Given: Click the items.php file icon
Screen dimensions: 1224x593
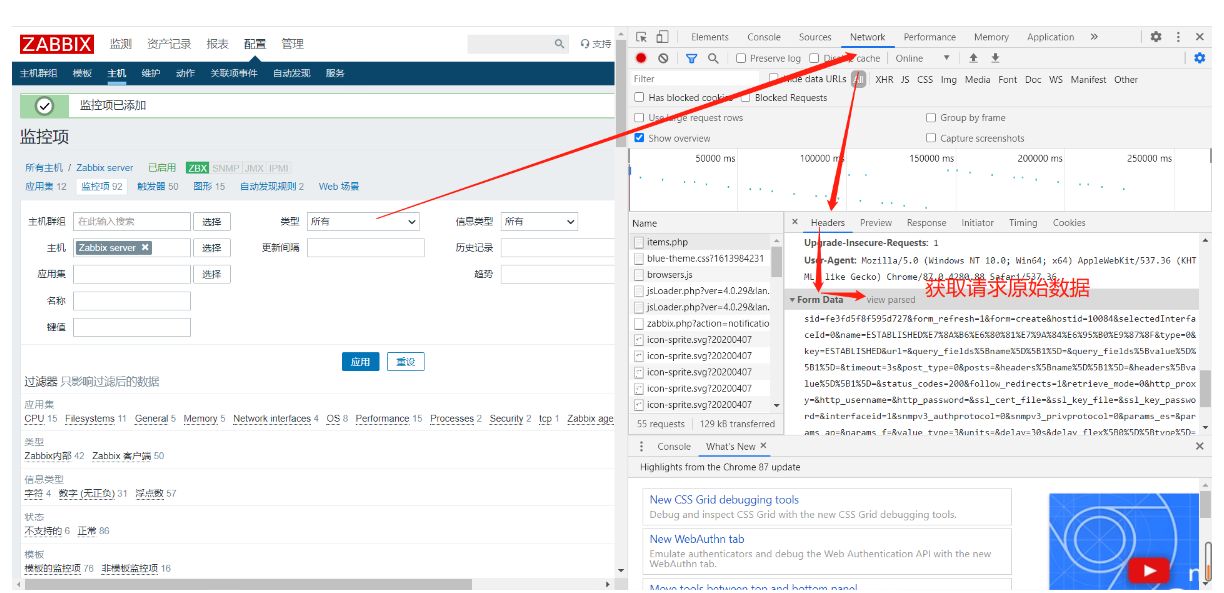Looking at the screenshot, I should (x=639, y=242).
